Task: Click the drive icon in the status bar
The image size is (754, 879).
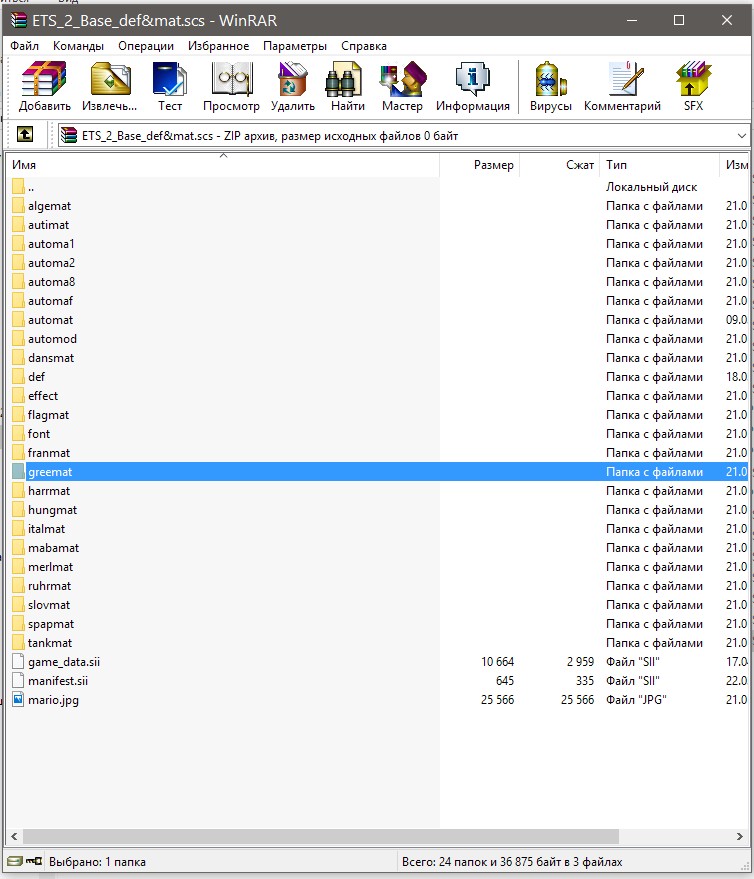Action: click(x=15, y=861)
